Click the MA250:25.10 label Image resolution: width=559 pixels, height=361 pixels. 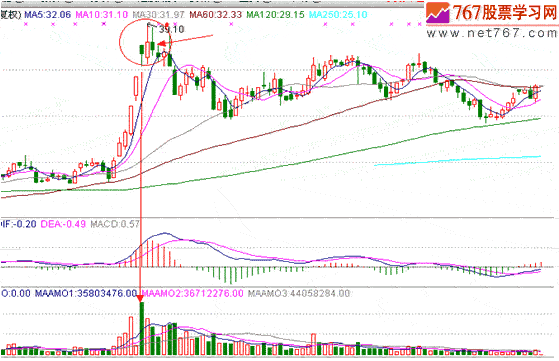click(338, 15)
